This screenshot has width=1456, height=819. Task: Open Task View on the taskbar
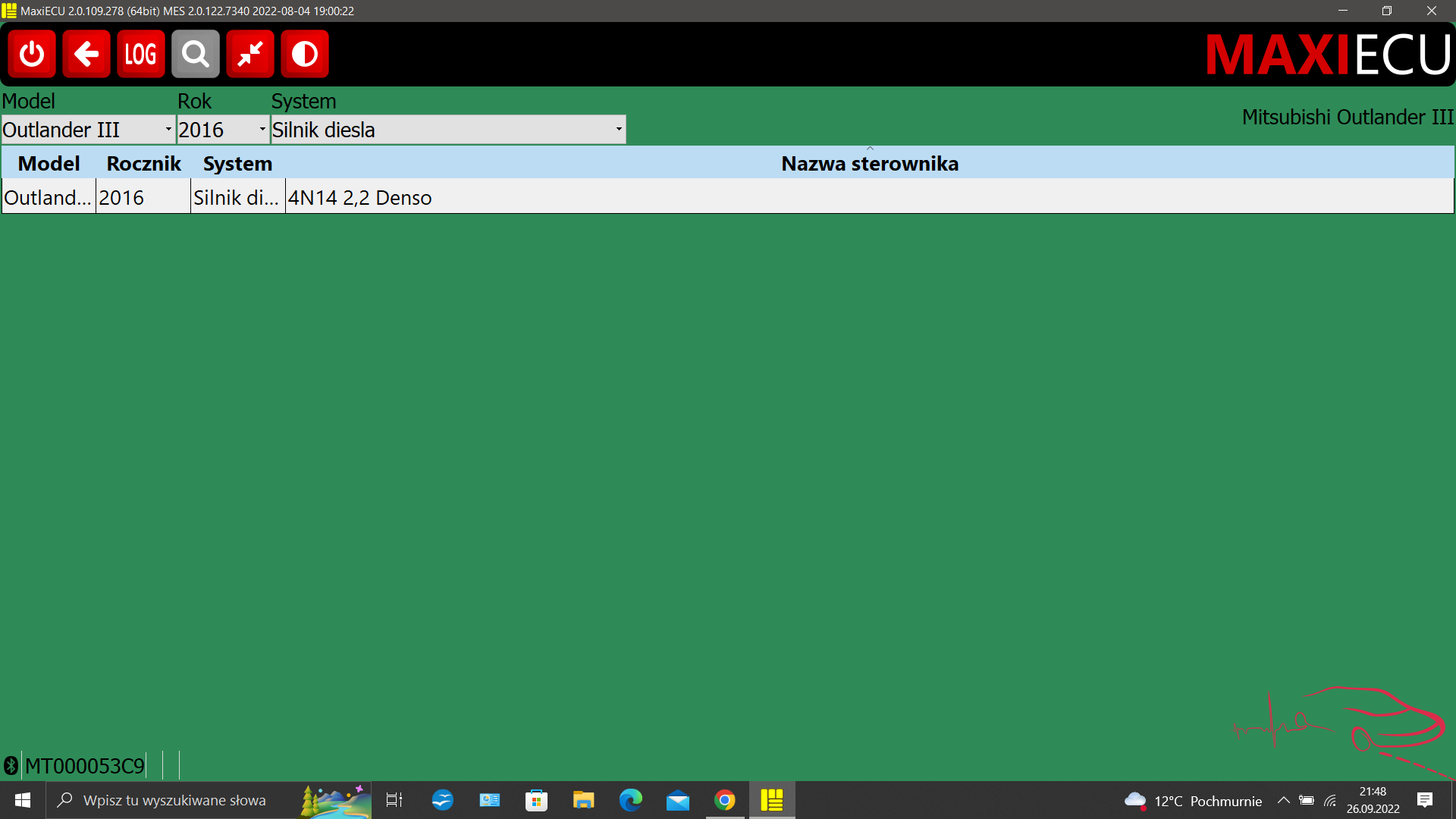pos(394,800)
